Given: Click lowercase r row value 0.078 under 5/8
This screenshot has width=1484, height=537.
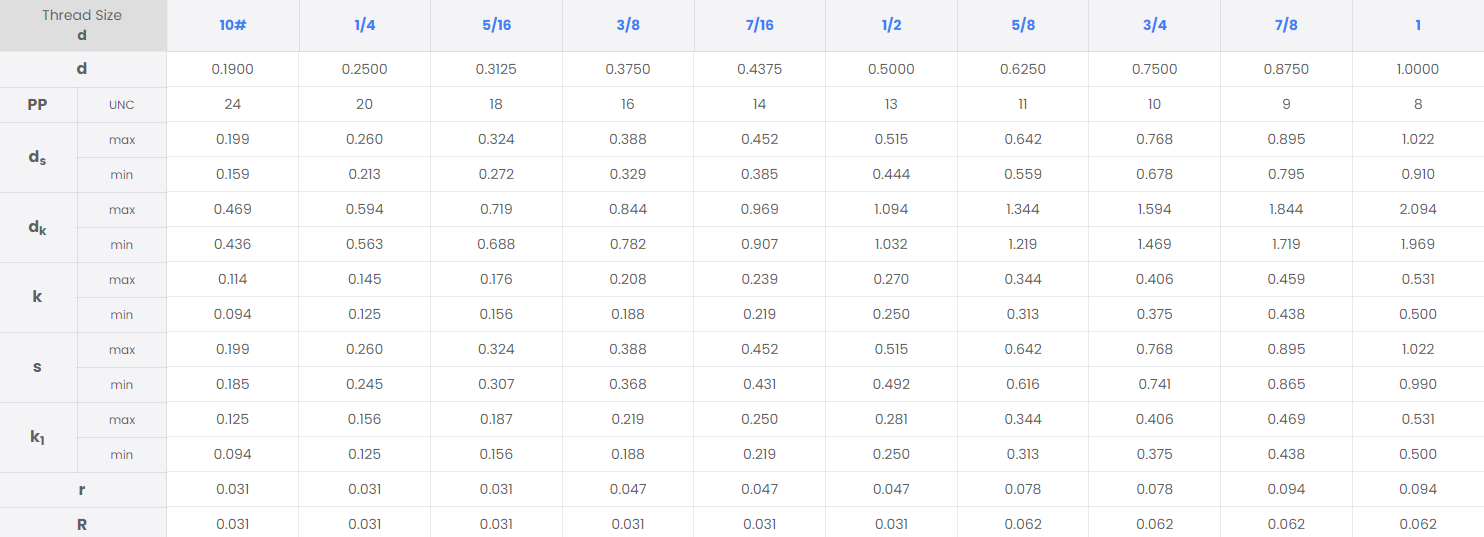Looking at the screenshot, I should point(1023,489).
